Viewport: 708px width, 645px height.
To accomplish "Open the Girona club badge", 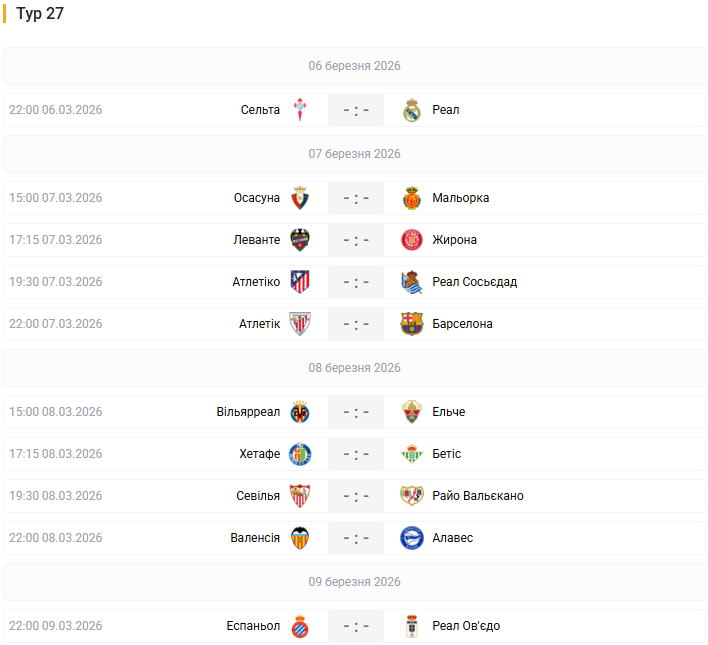I will pos(412,240).
